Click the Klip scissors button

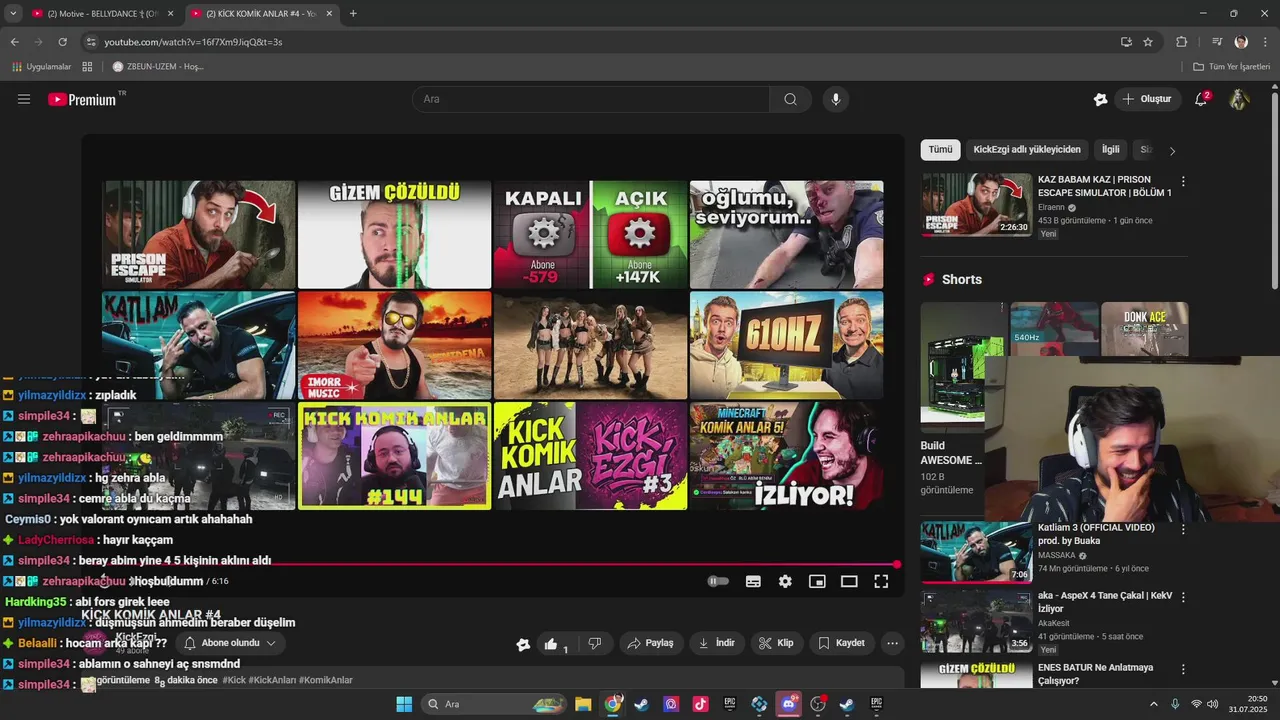point(776,643)
